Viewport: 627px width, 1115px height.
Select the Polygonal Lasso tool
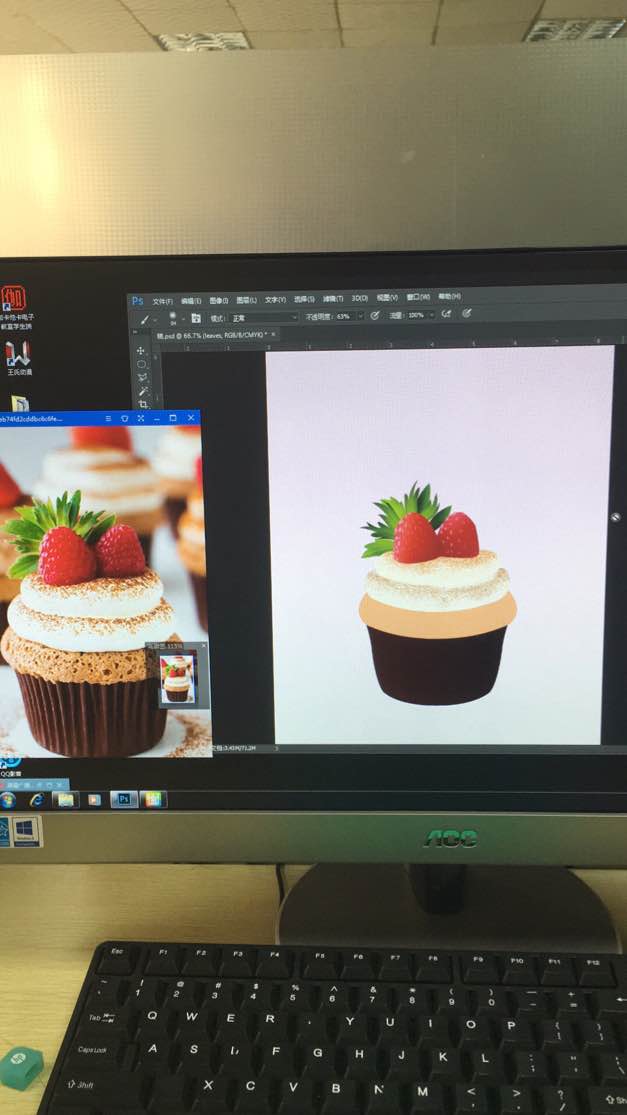coord(142,378)
